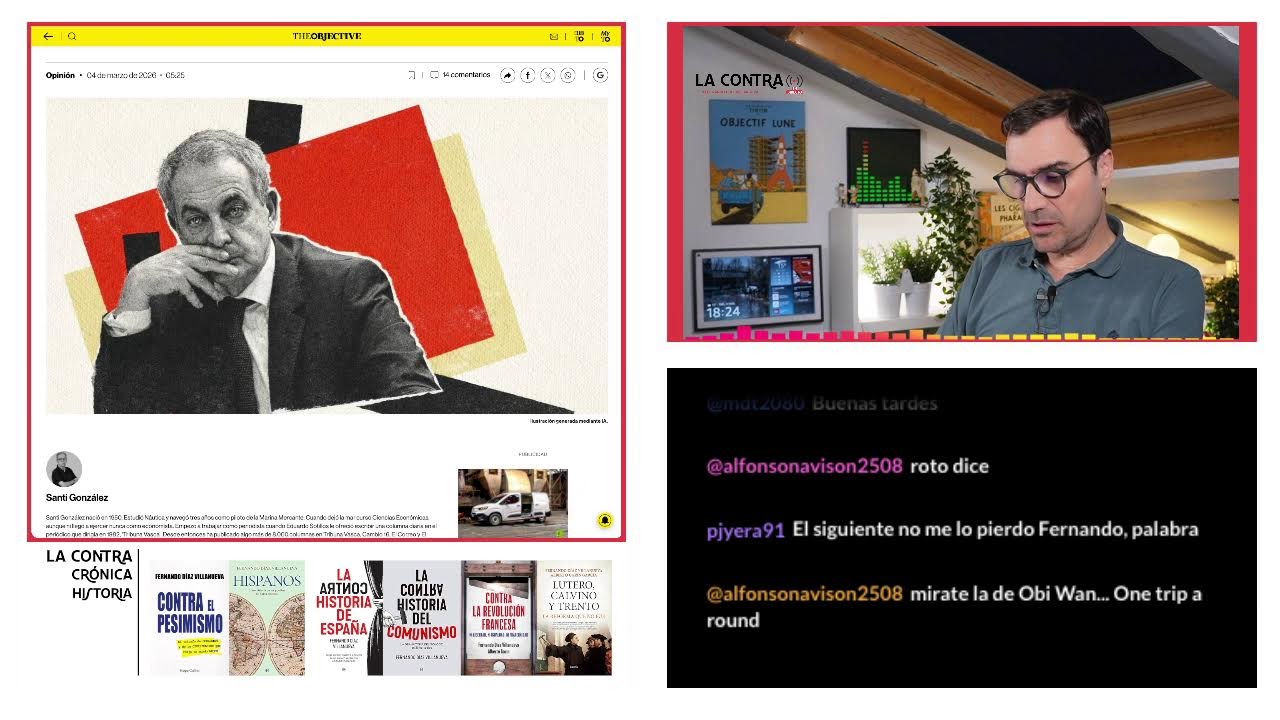Open the Opinión section link
This screenshot has height=720, width=1280.
coord(60,75)
